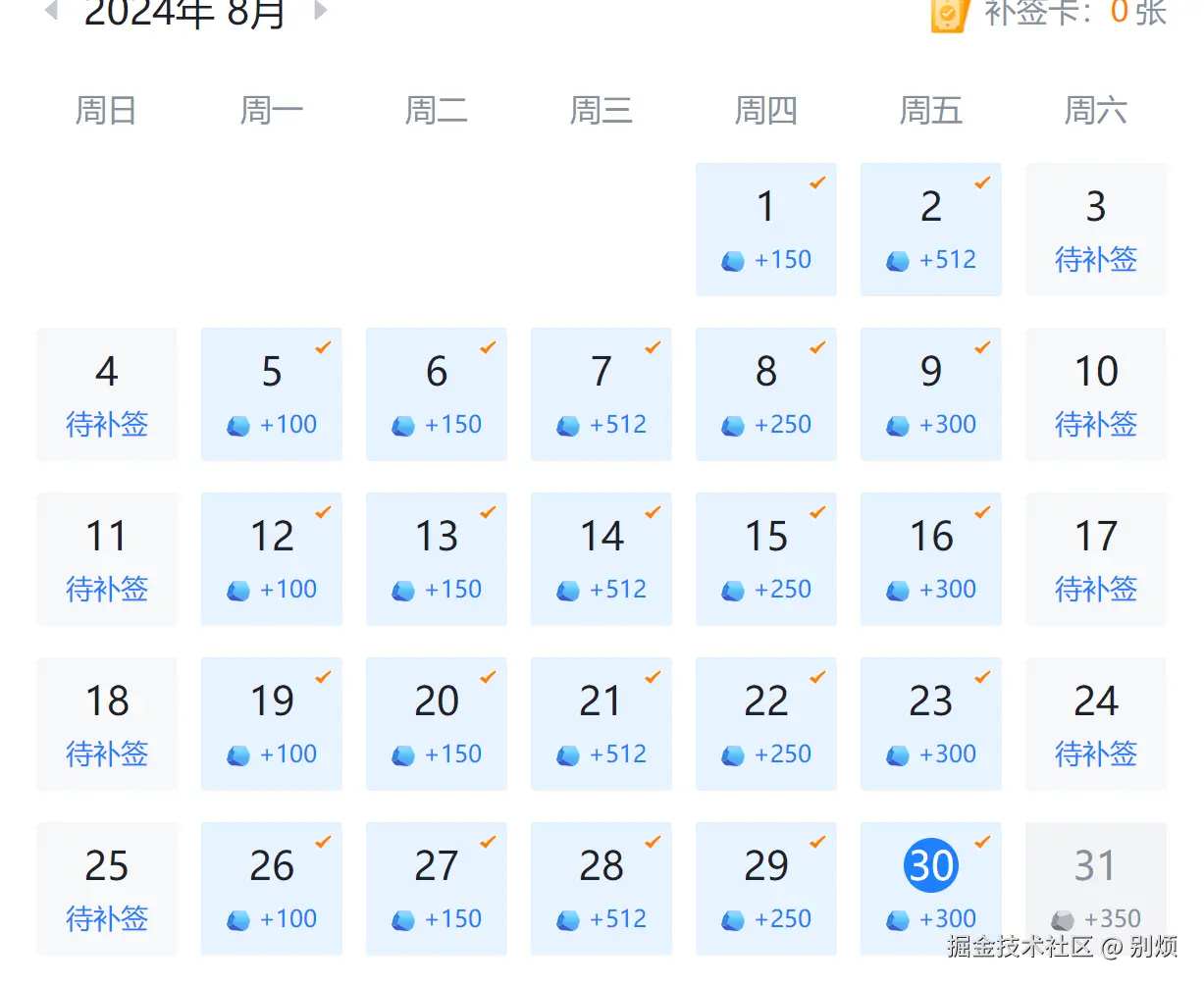
Task: Click 待补签 on August 17
Action: (1095, 590)
